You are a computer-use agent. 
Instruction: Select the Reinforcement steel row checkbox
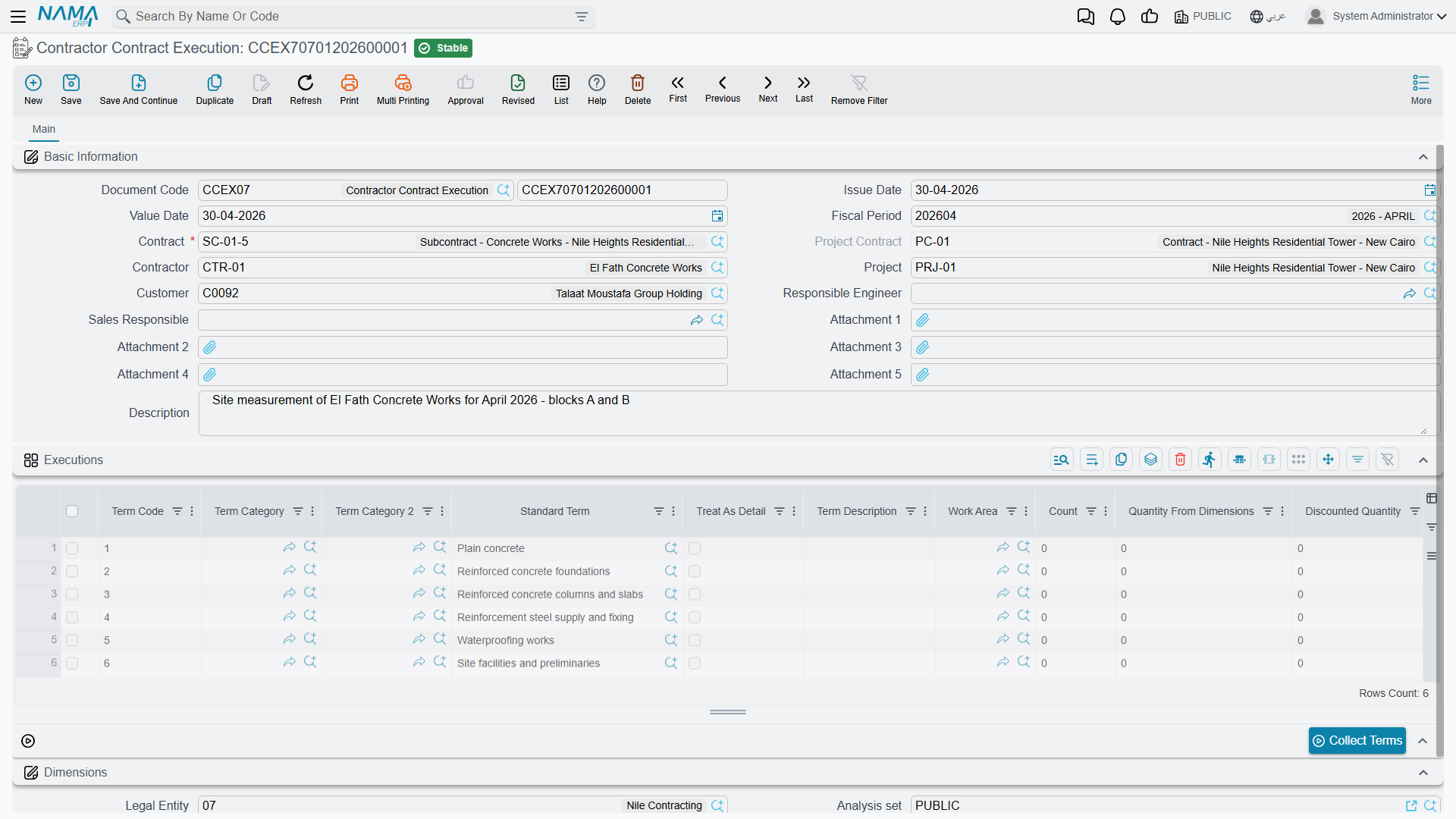point(72,617)
